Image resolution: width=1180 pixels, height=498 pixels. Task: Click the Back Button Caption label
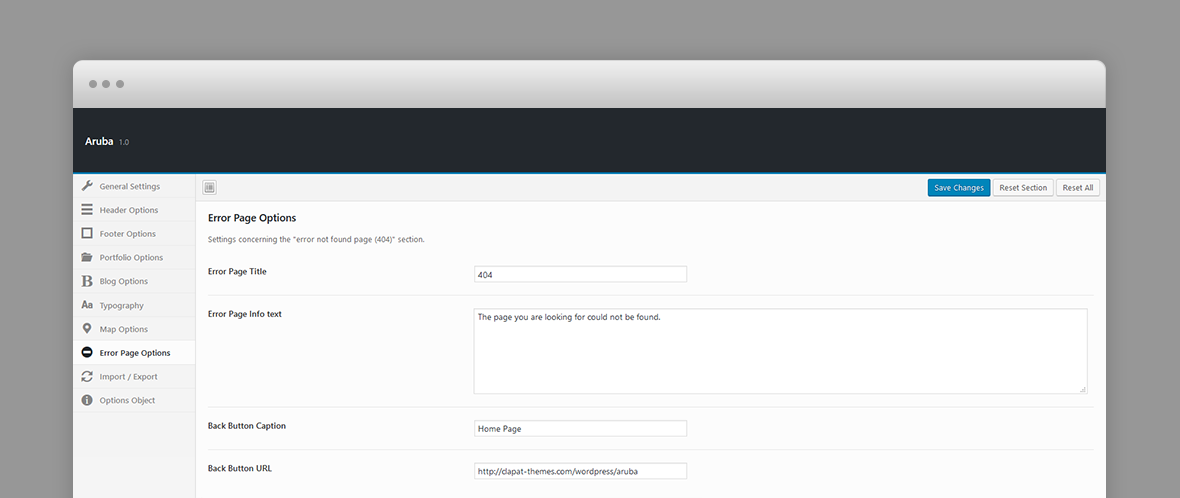247,426
